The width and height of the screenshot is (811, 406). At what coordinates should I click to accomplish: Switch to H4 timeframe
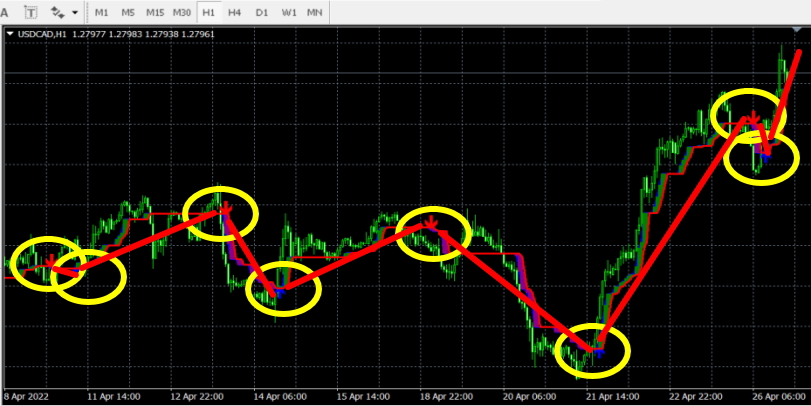[x=234, y=12]
